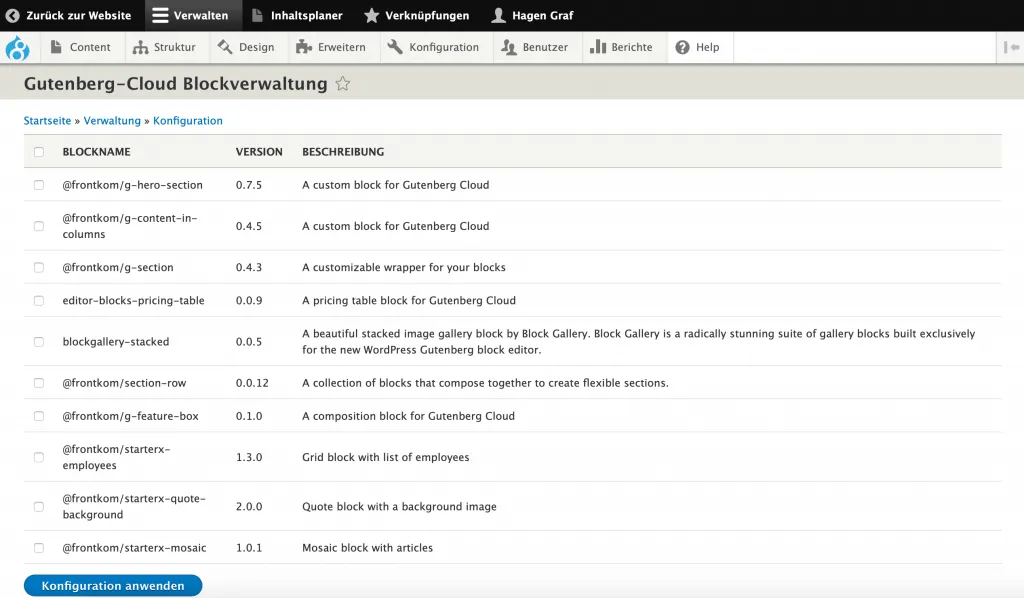Click the bar chart icon of Berichte
Screen dimensions: 1024x598
click(598, 47)
